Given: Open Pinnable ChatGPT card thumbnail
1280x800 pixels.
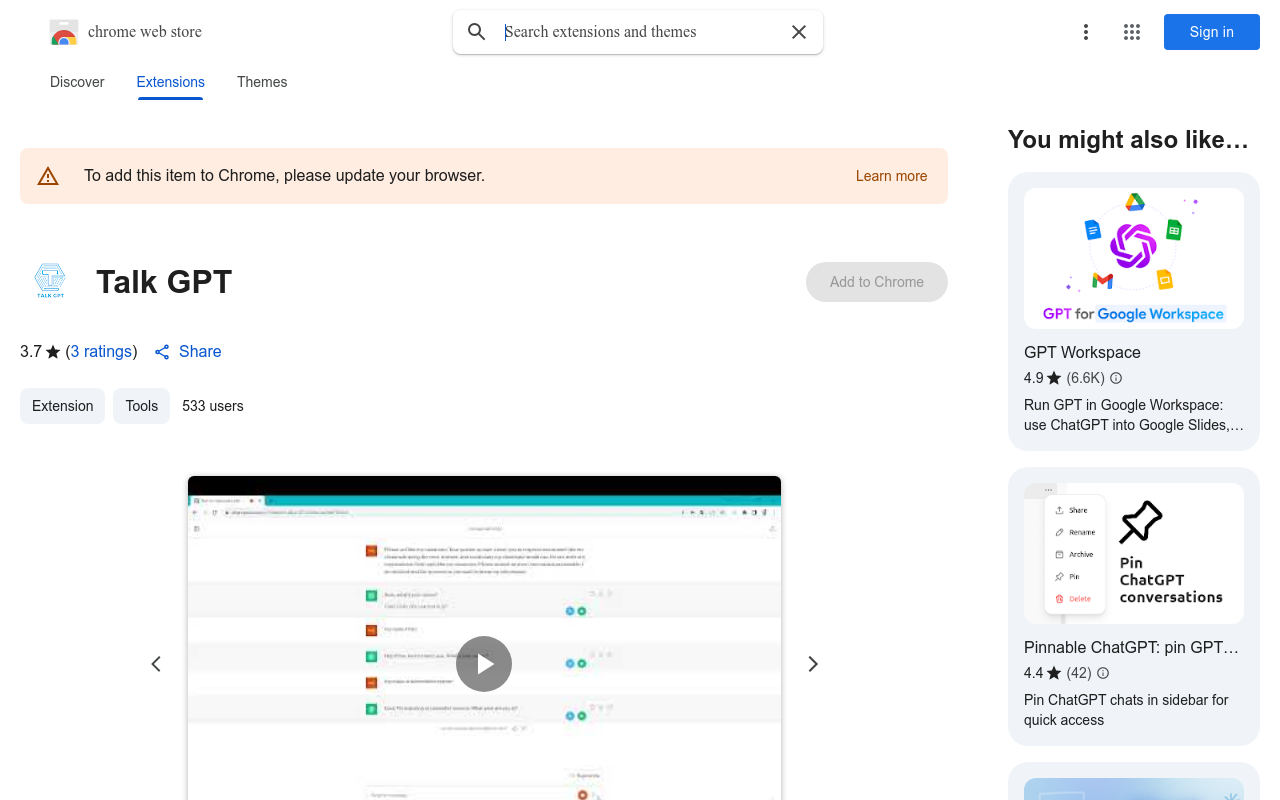Looking at the screenshot, I should tap(1134, 554).
